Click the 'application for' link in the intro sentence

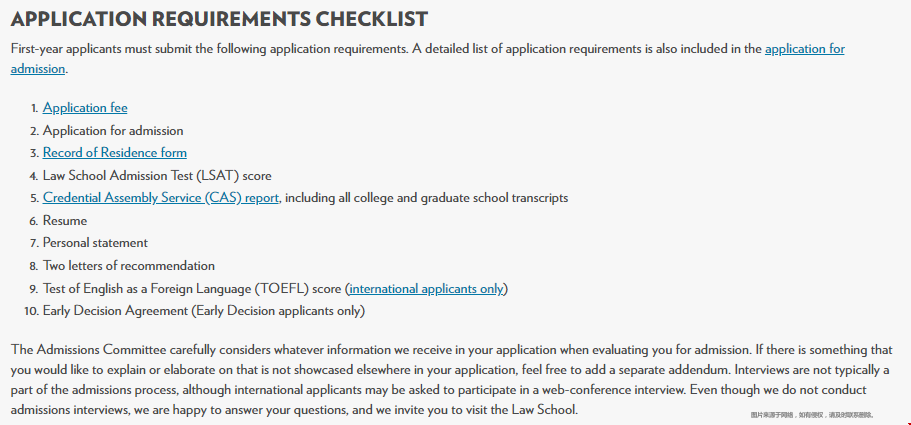(x=805, y=49)
